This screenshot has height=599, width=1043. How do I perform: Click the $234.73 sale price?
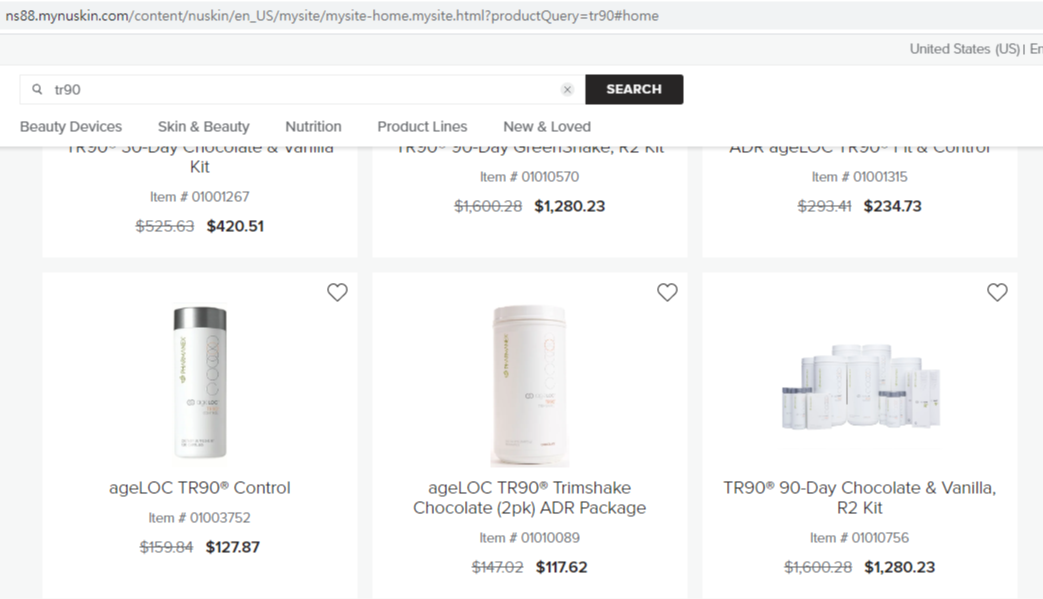point(893,206)
